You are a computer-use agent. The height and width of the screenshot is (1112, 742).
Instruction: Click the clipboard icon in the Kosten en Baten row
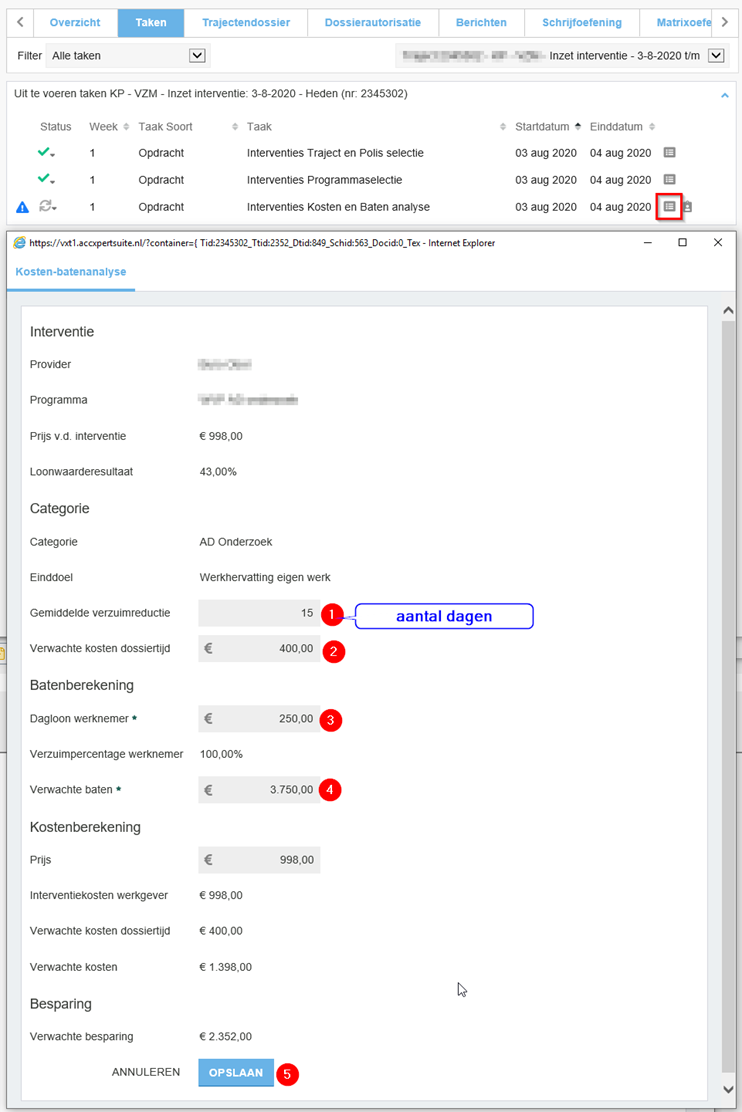(688, 207)
